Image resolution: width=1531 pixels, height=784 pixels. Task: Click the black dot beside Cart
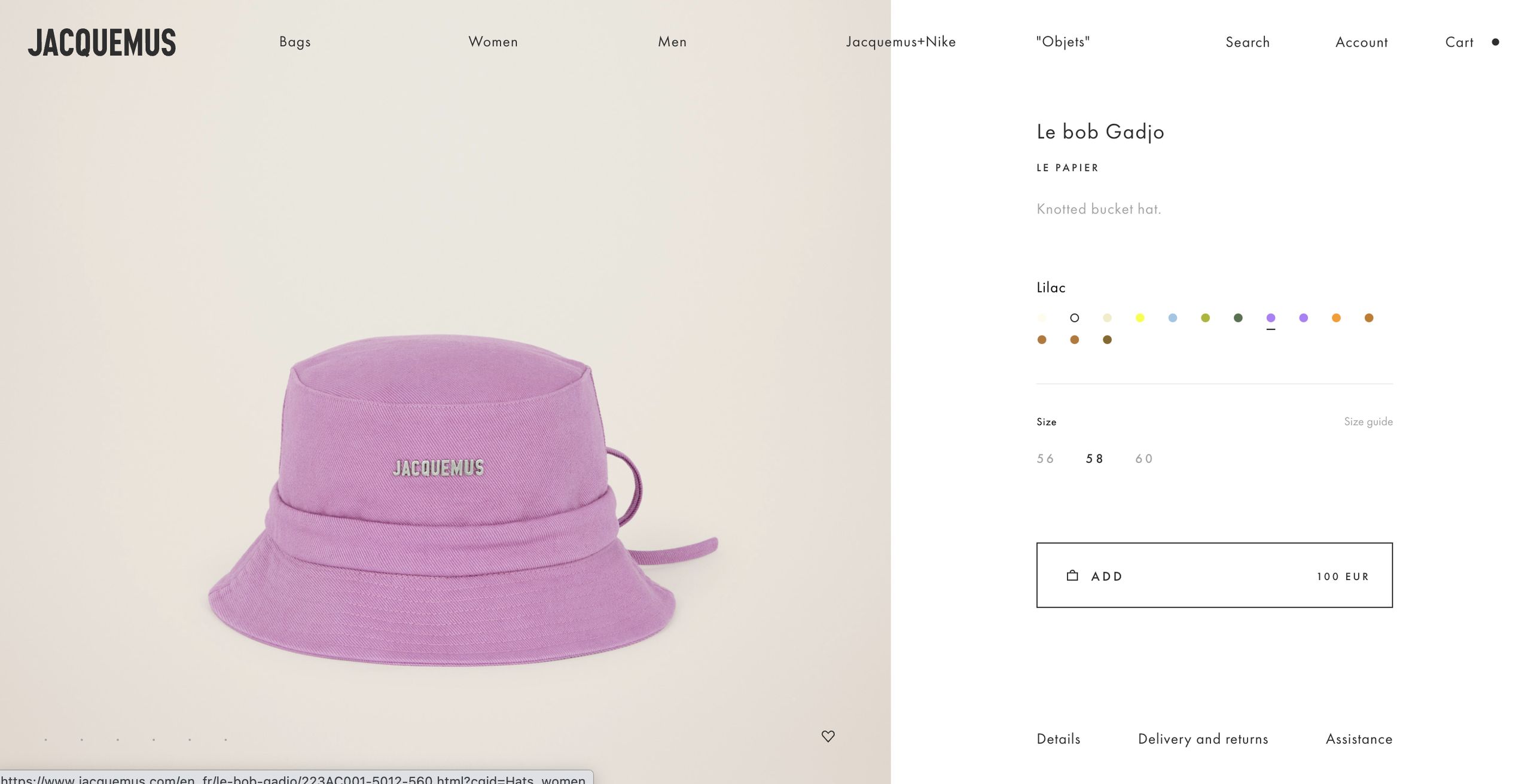[x=1495, y=42]
